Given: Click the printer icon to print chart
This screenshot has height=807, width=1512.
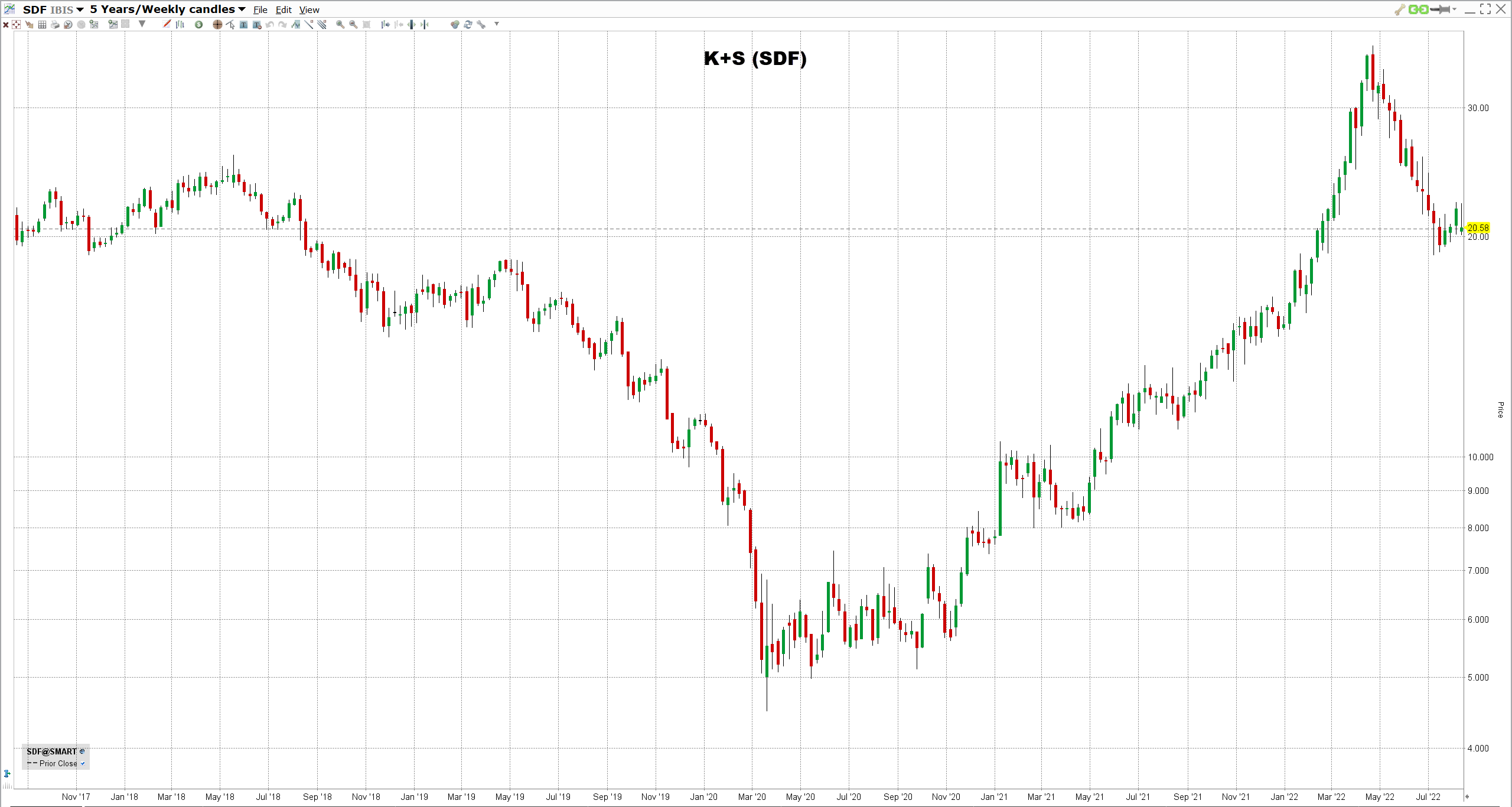Looking at the screenshot, I should click(55, 24).
